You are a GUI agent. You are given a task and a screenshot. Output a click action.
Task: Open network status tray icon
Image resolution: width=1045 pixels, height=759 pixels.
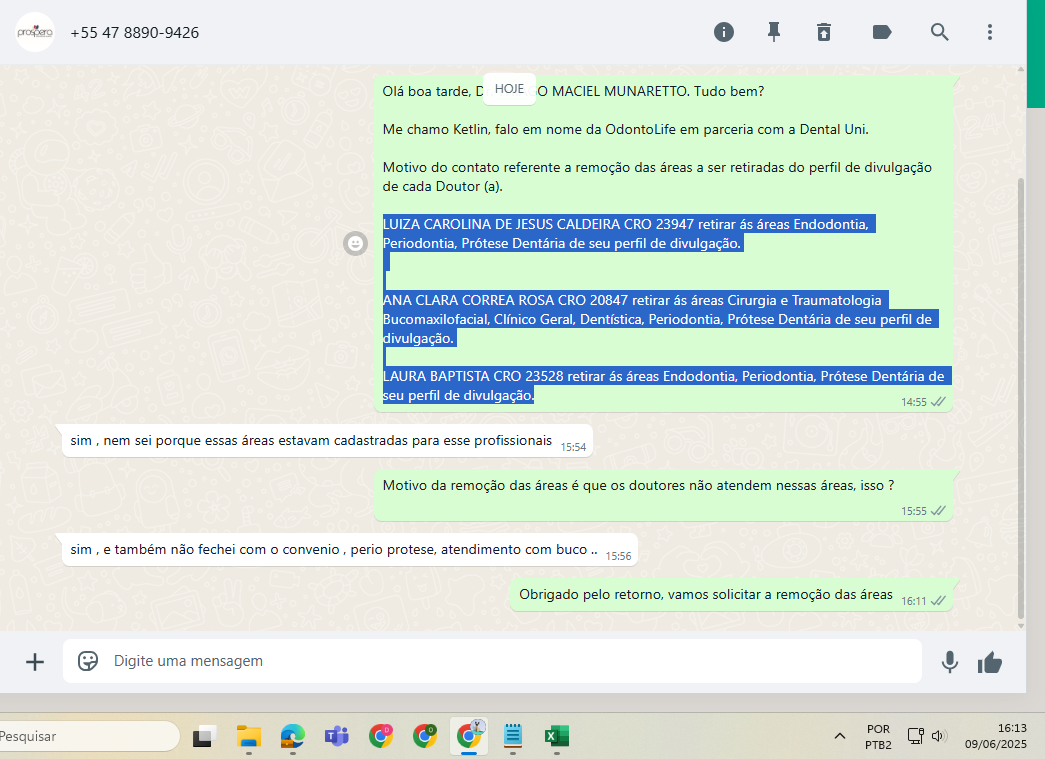pyautogui.click(x=916, y=736)
